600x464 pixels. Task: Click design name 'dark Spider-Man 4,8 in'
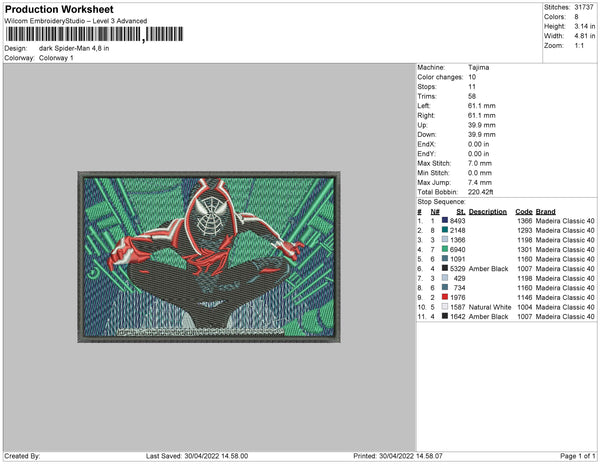[x=74, y=48]
